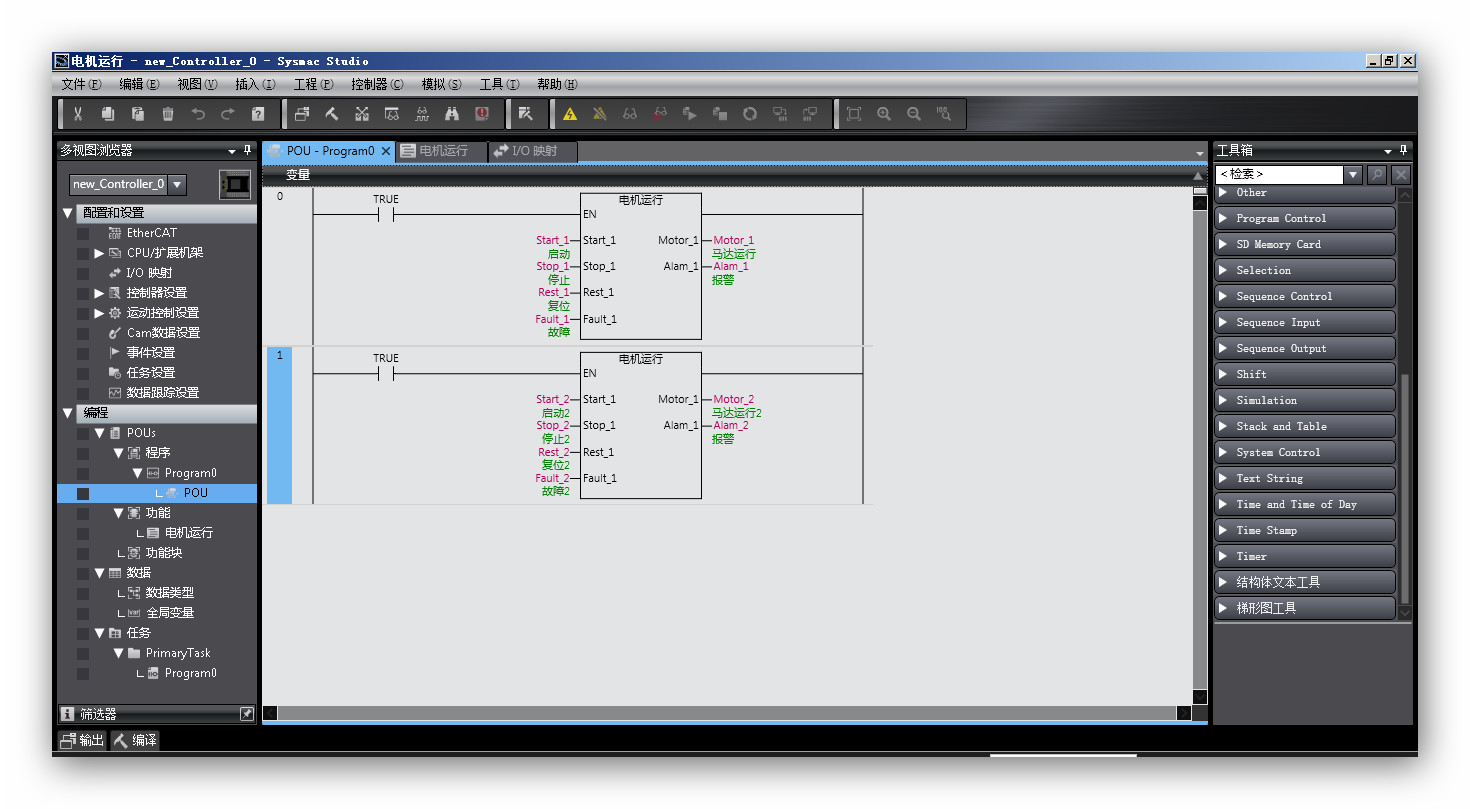Toggle the square marker beside 全局变量
1470x809 pixels.
click(x=83, y=613)
